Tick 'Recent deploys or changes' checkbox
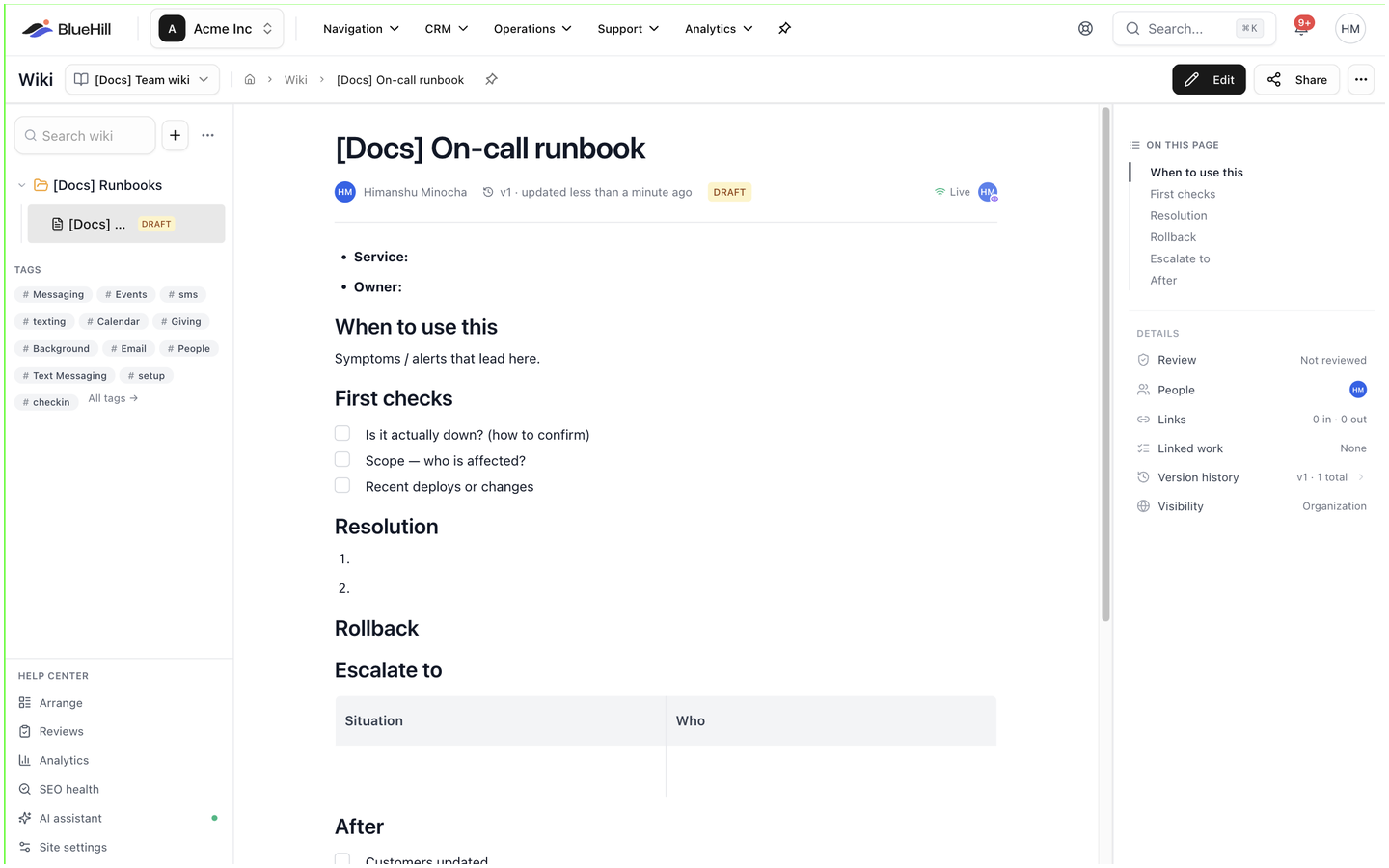The width and height of the screenshot is (1389, 868). click(x=342, y=486)
